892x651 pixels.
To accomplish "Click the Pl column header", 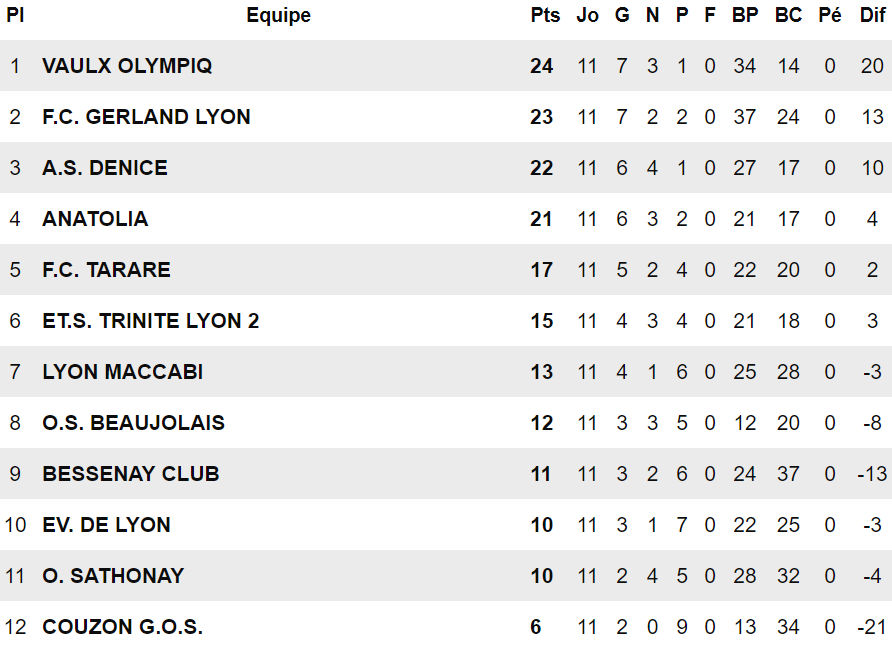I will (x=15, y=15).
